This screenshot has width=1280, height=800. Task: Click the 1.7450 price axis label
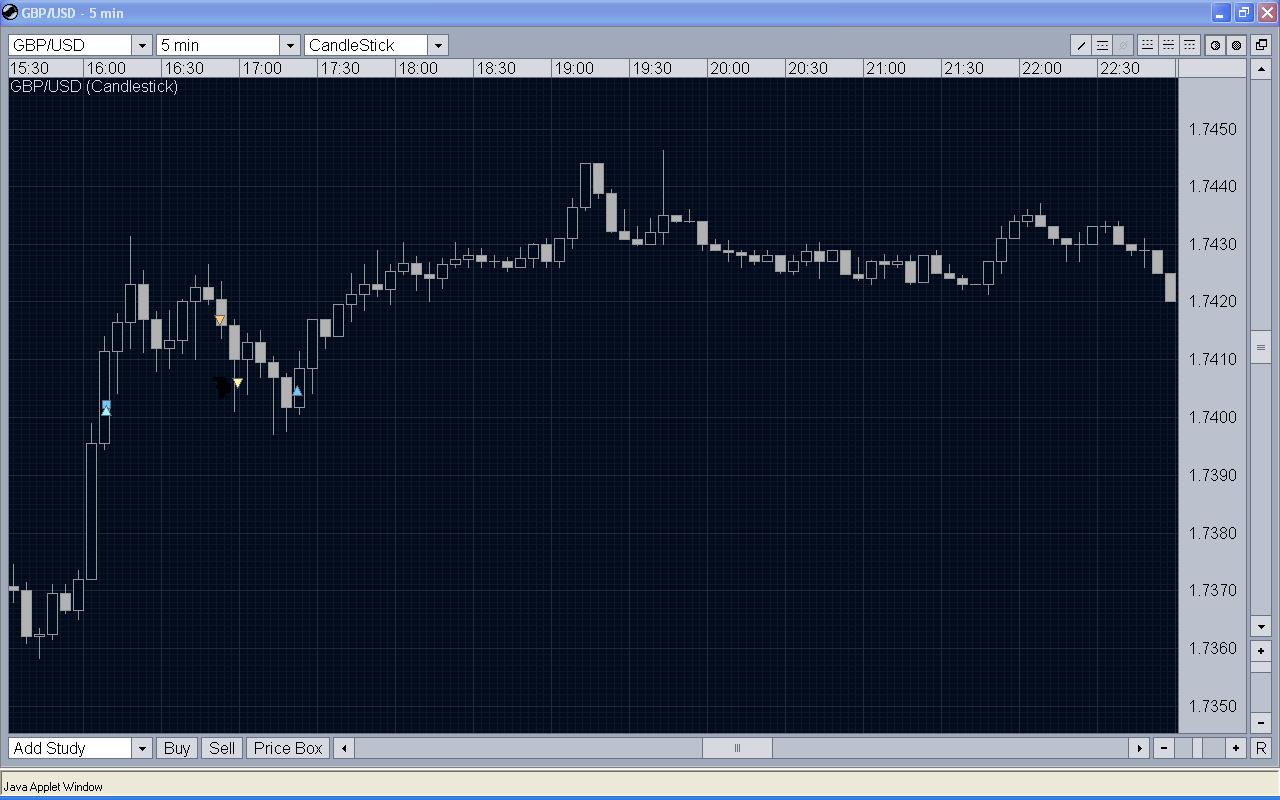(x=1212, y=129)
